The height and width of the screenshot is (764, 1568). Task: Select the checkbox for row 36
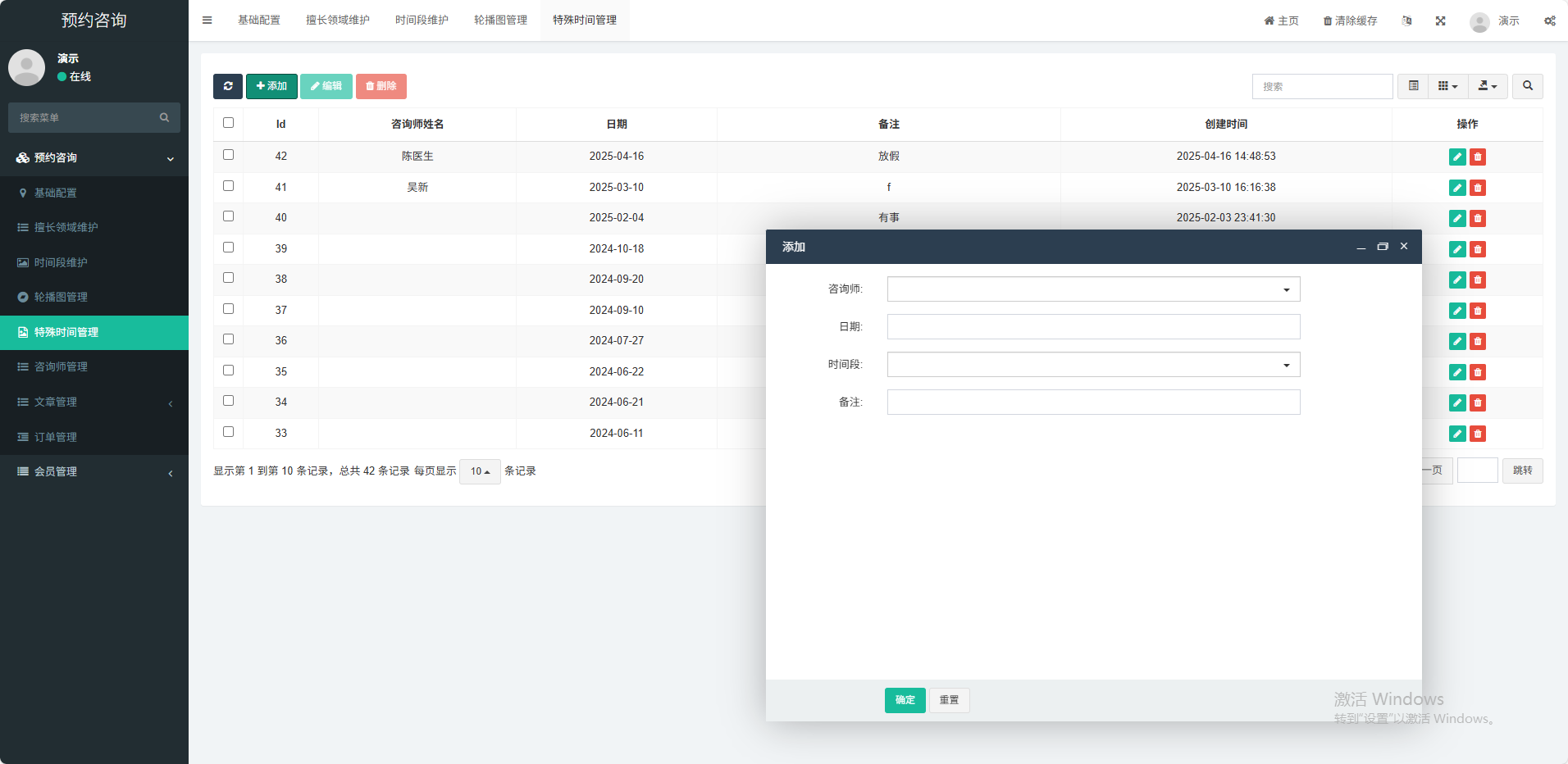229,339
